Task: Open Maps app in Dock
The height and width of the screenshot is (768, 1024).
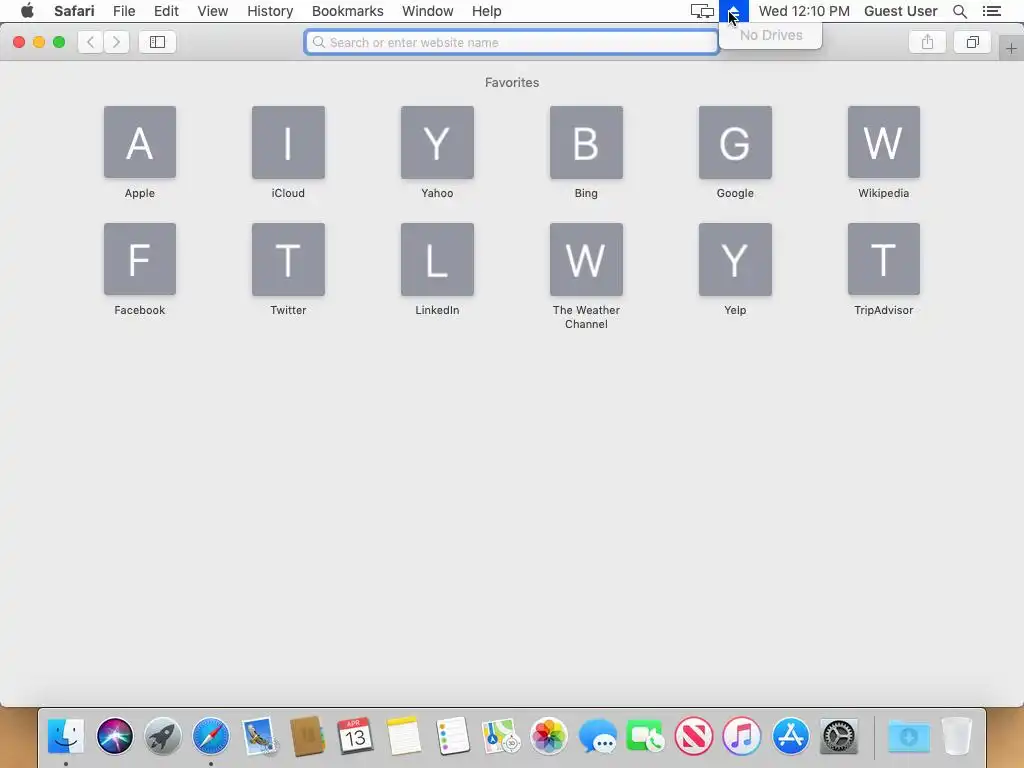Action: [x=500, y=736]
